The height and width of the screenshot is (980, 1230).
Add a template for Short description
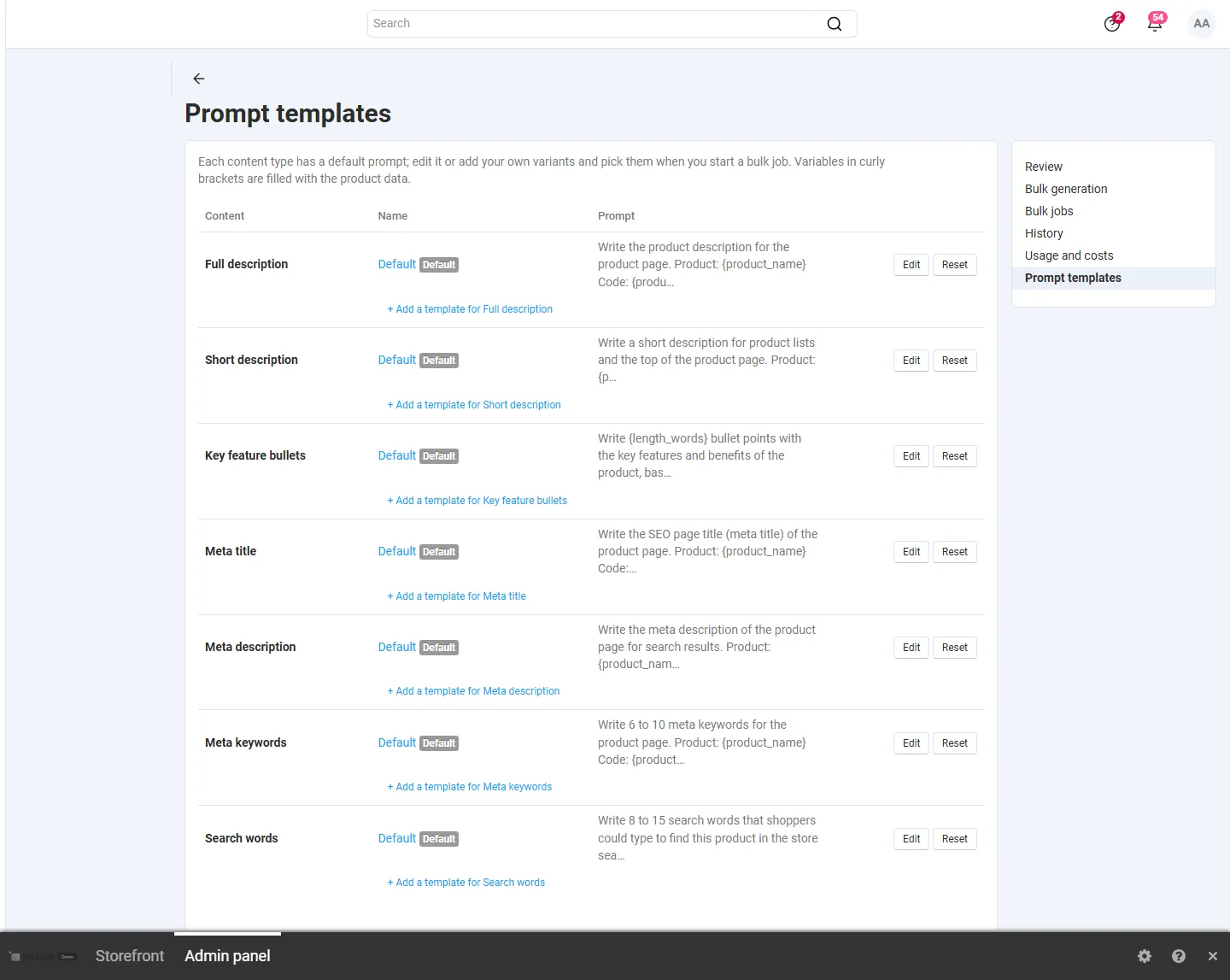(474, 405)
